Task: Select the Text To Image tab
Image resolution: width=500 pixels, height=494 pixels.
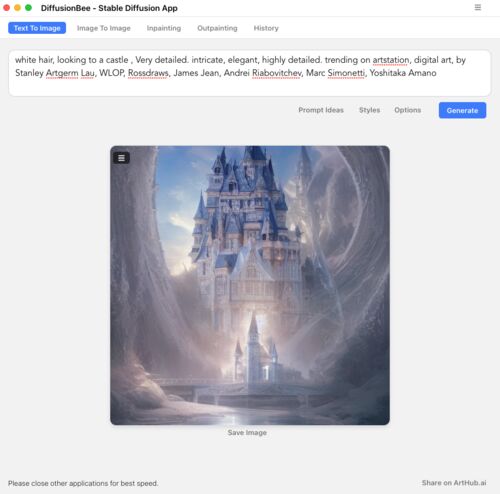Action: (37, 28)
